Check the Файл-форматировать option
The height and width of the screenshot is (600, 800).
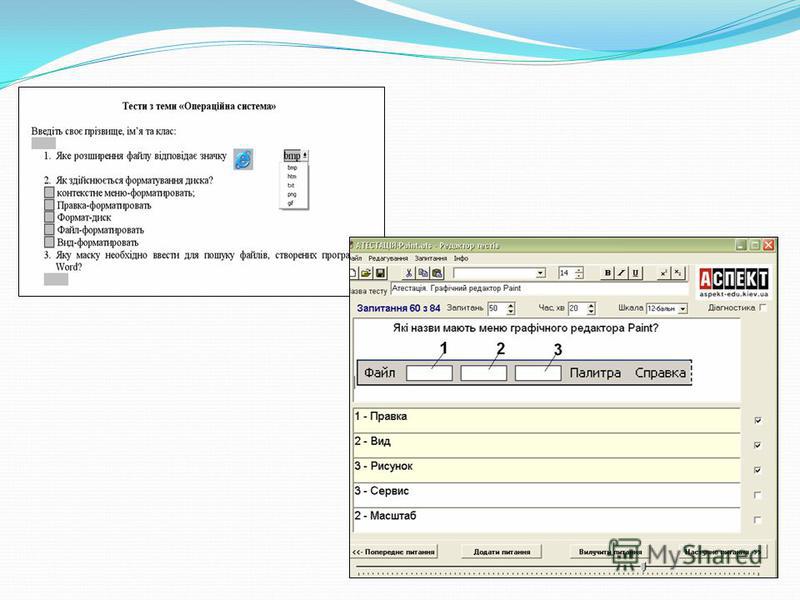[49, 230]
